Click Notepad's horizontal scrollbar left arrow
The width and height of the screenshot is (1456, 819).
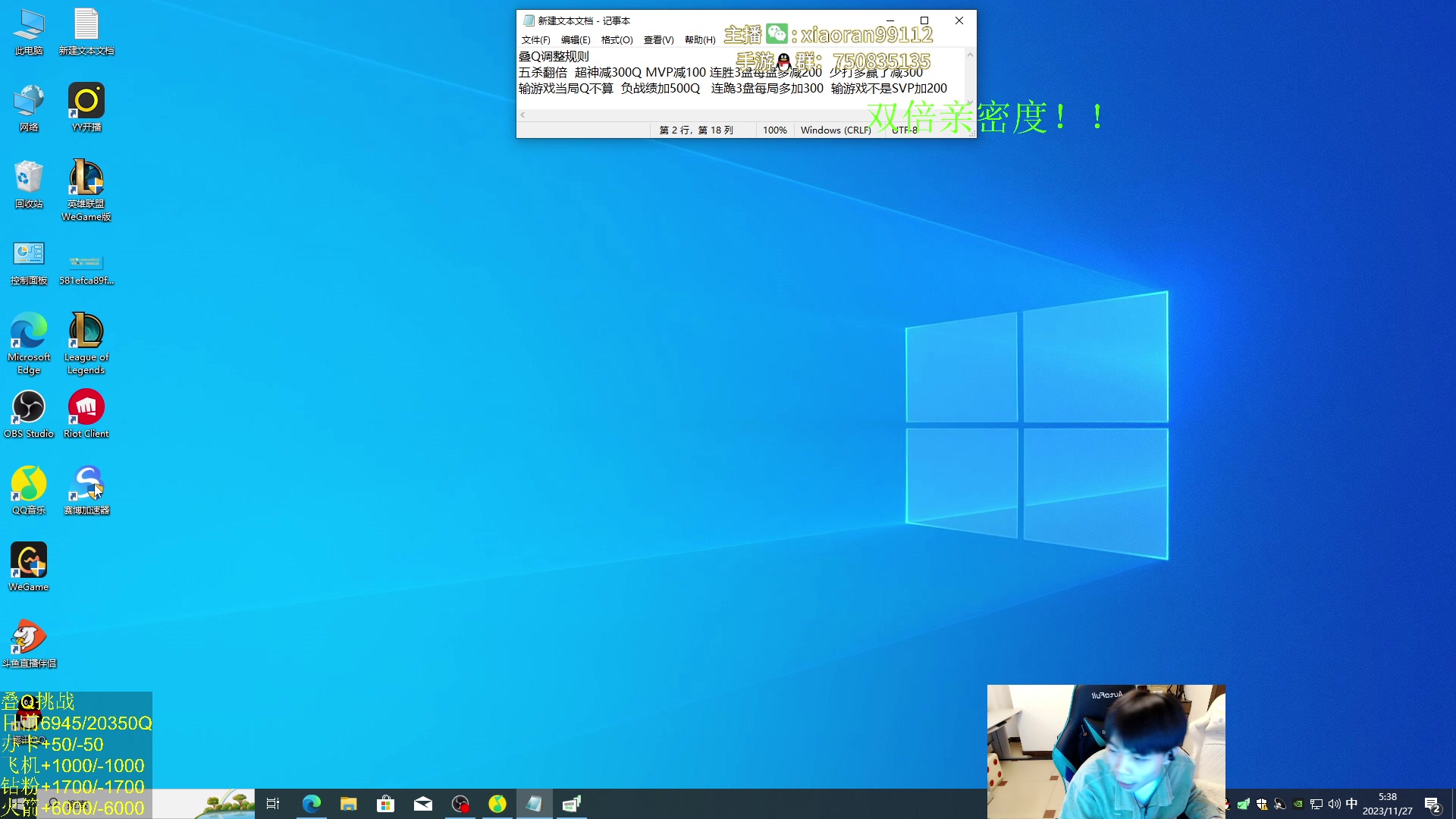point(522,115)
